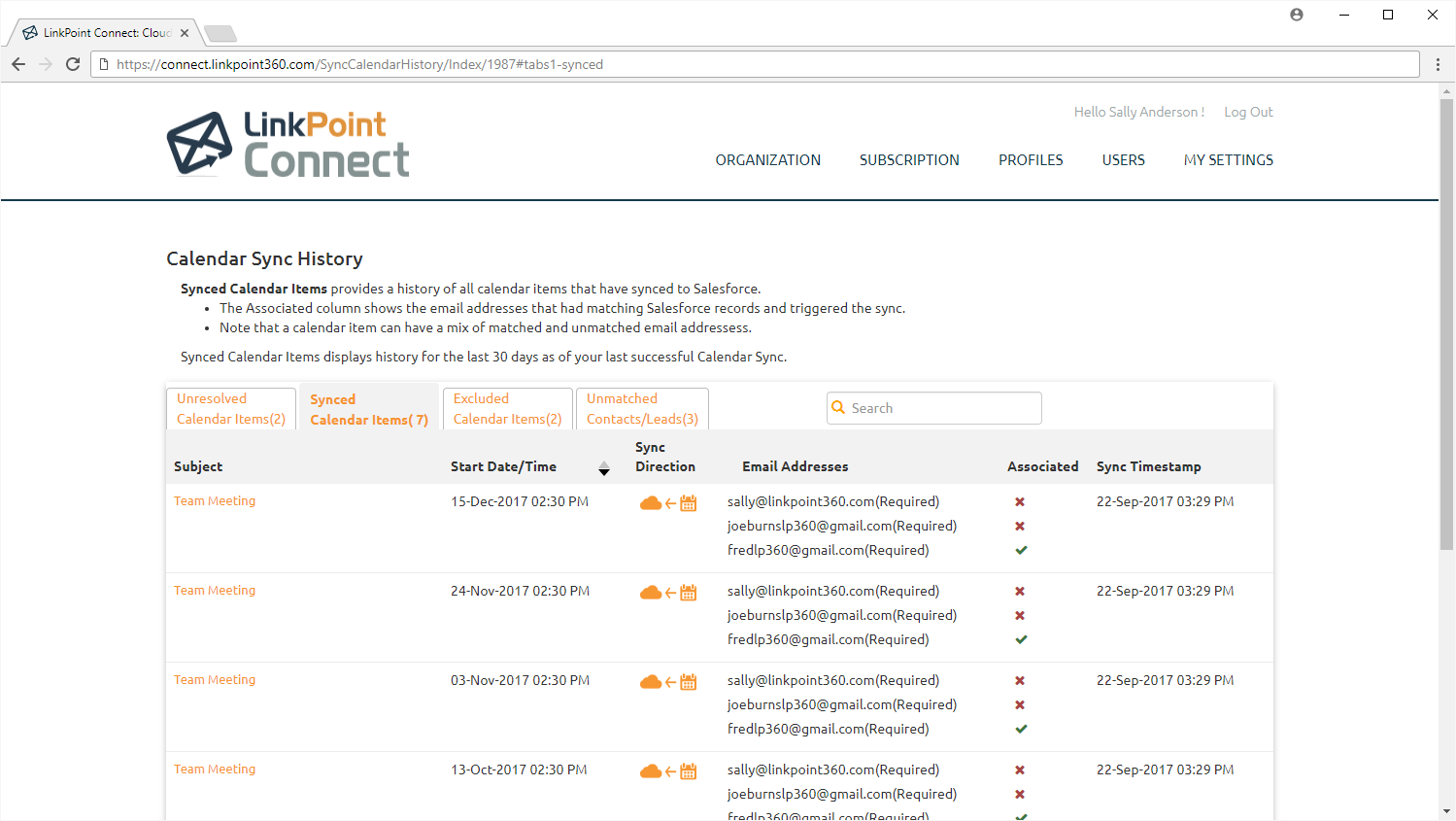Click red X beside joeburnslp360@gmail.com in 03-Nov row
Viewport: 1456px width, 821px height.
1020,705
